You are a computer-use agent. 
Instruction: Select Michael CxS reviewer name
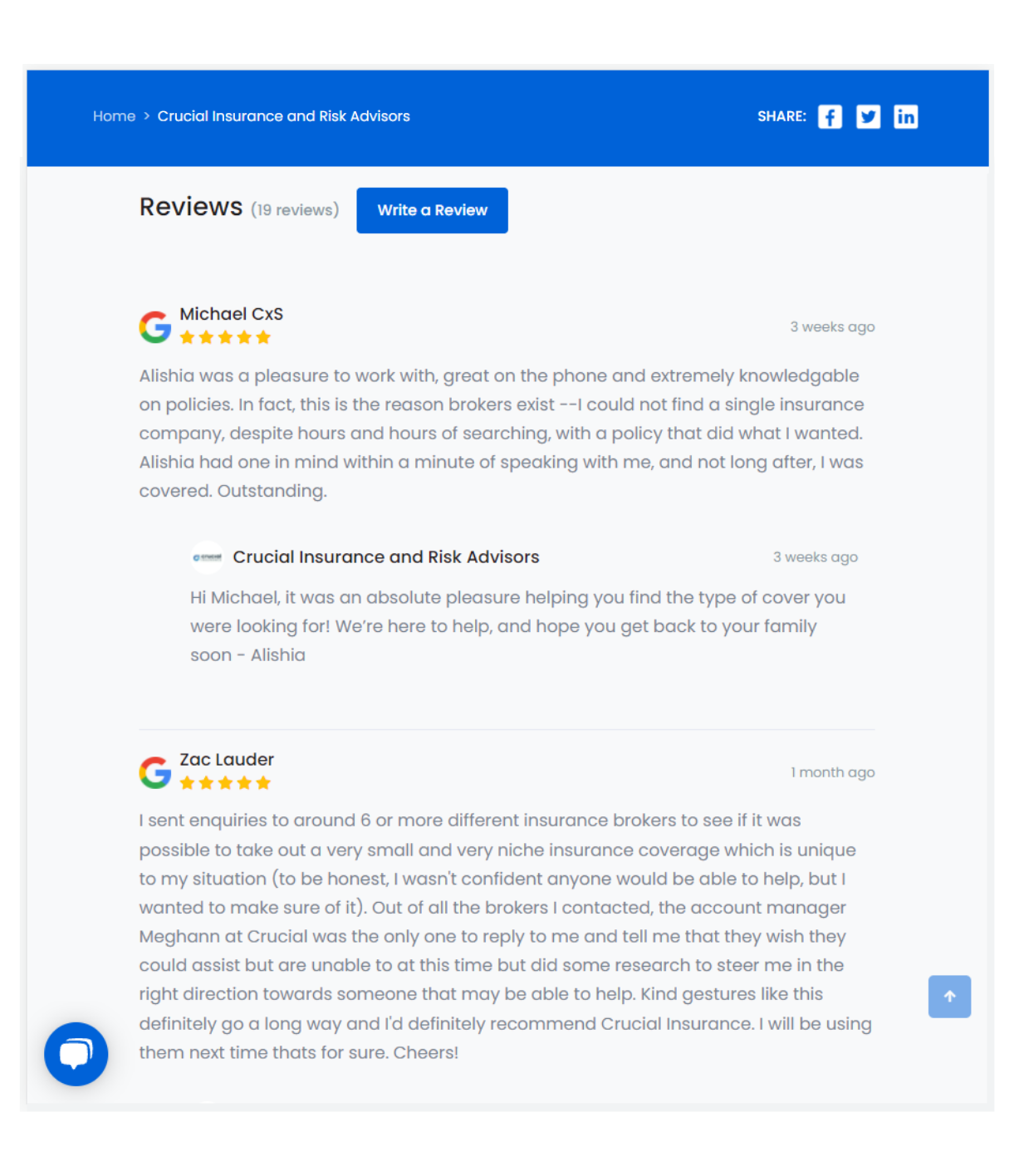click(x=232, y=314)
